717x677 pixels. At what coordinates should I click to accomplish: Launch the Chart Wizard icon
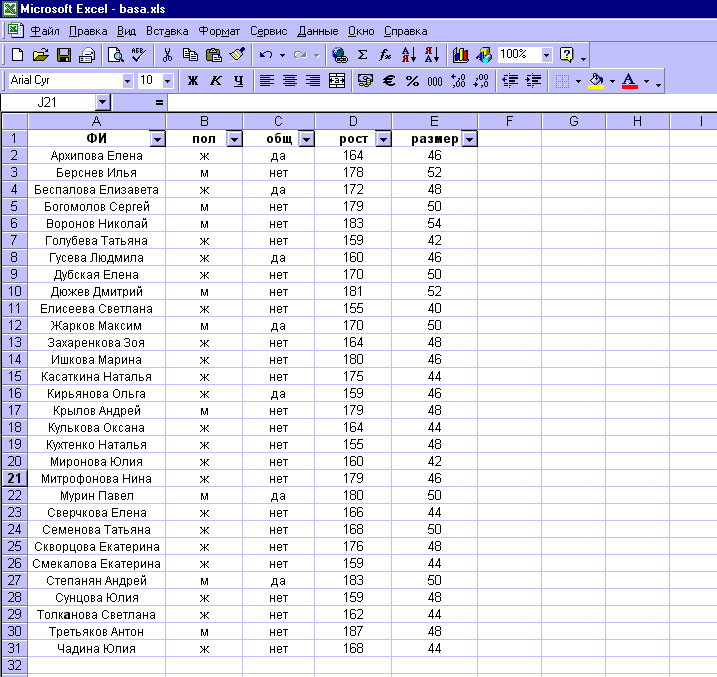coord(460,55)
